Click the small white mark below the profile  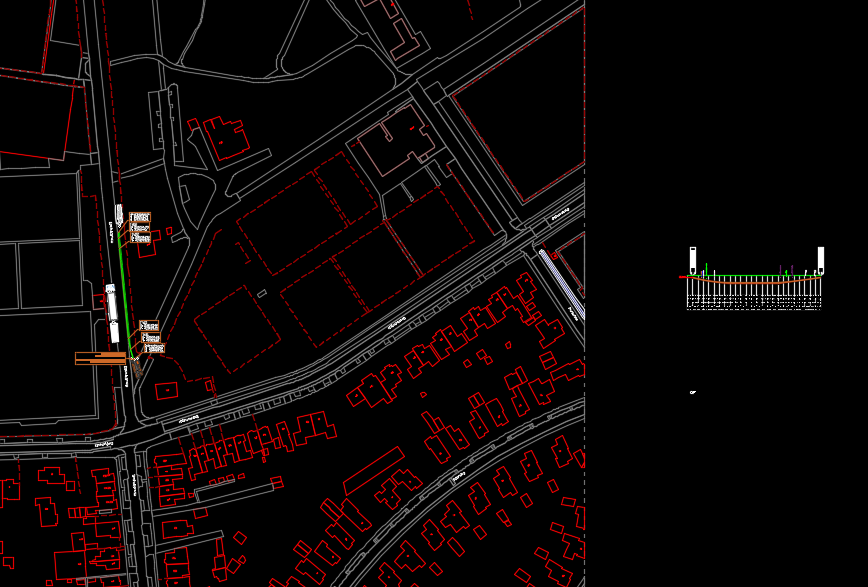[693, 393]
